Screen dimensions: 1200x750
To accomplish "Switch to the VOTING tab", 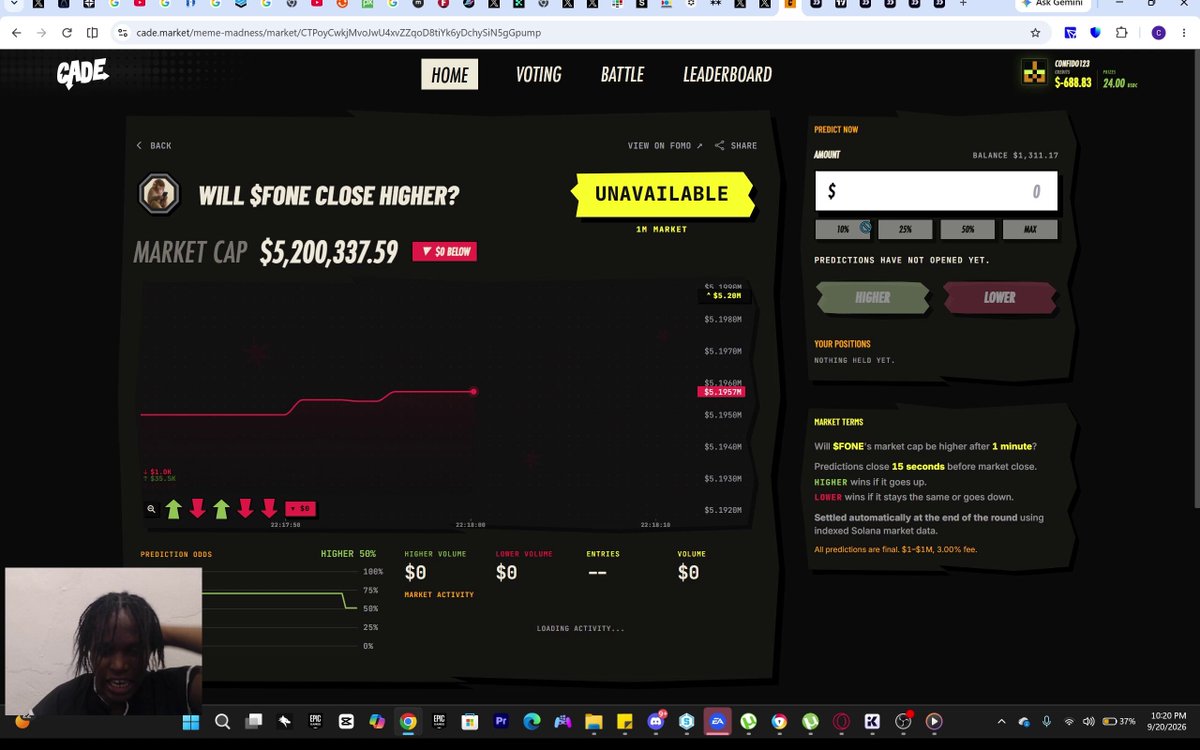I will [538, 74].
